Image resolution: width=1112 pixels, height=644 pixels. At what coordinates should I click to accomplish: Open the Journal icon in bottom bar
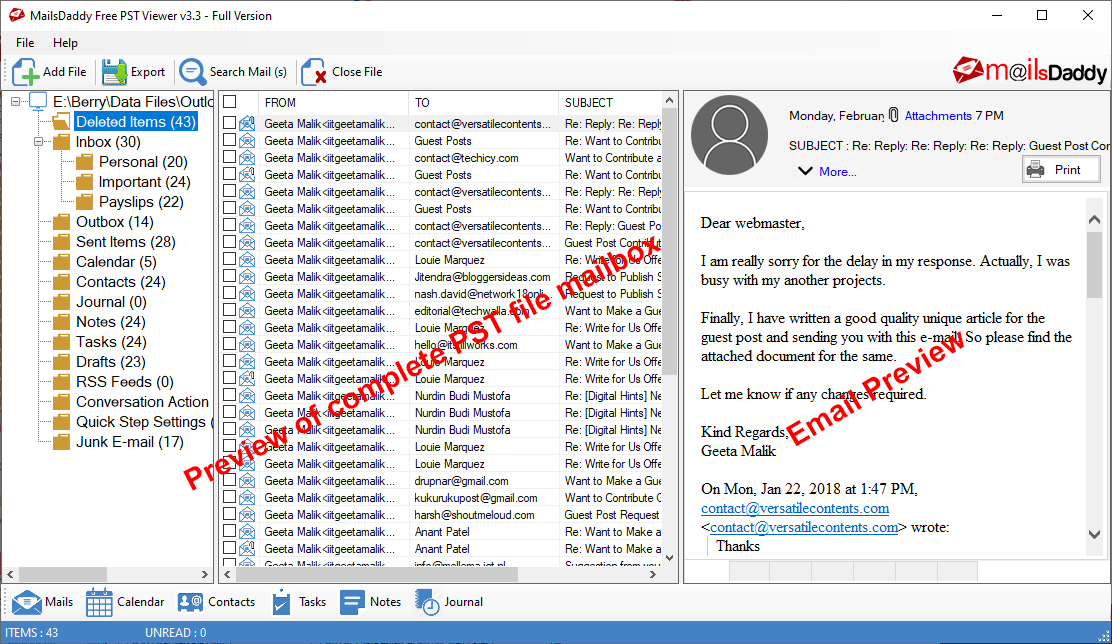click(x=427, y=602)
